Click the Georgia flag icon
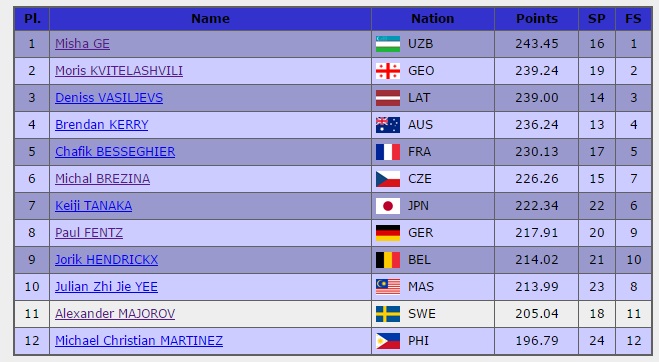659x362 pixels. (387, 71)
